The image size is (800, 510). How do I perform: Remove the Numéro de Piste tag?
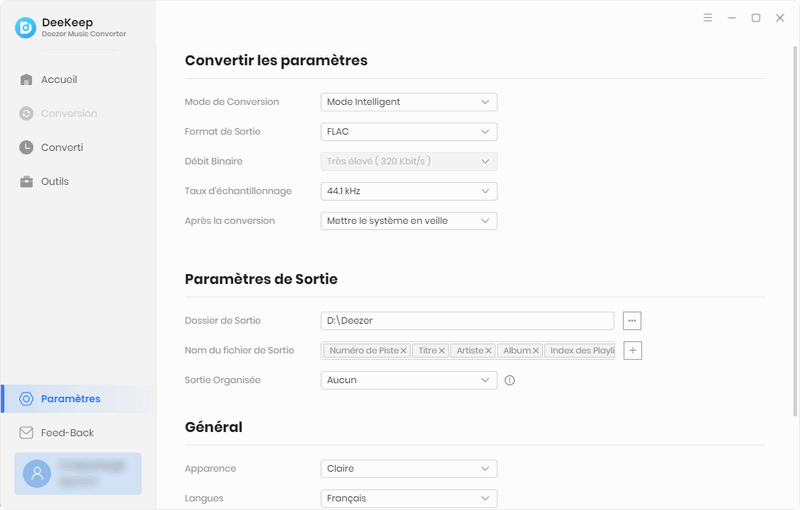404,351
